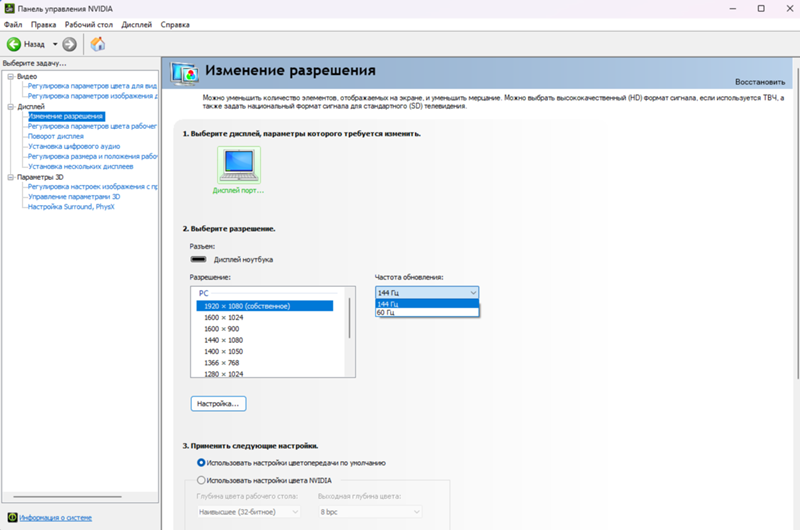Open the Дисплей menu

[x=136, y=24]
